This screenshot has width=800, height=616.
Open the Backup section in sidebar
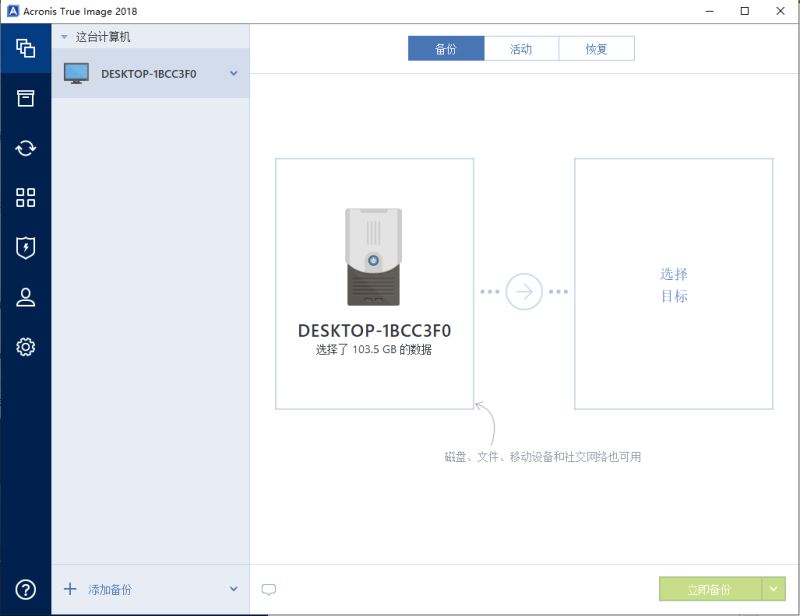coord(26,48)
